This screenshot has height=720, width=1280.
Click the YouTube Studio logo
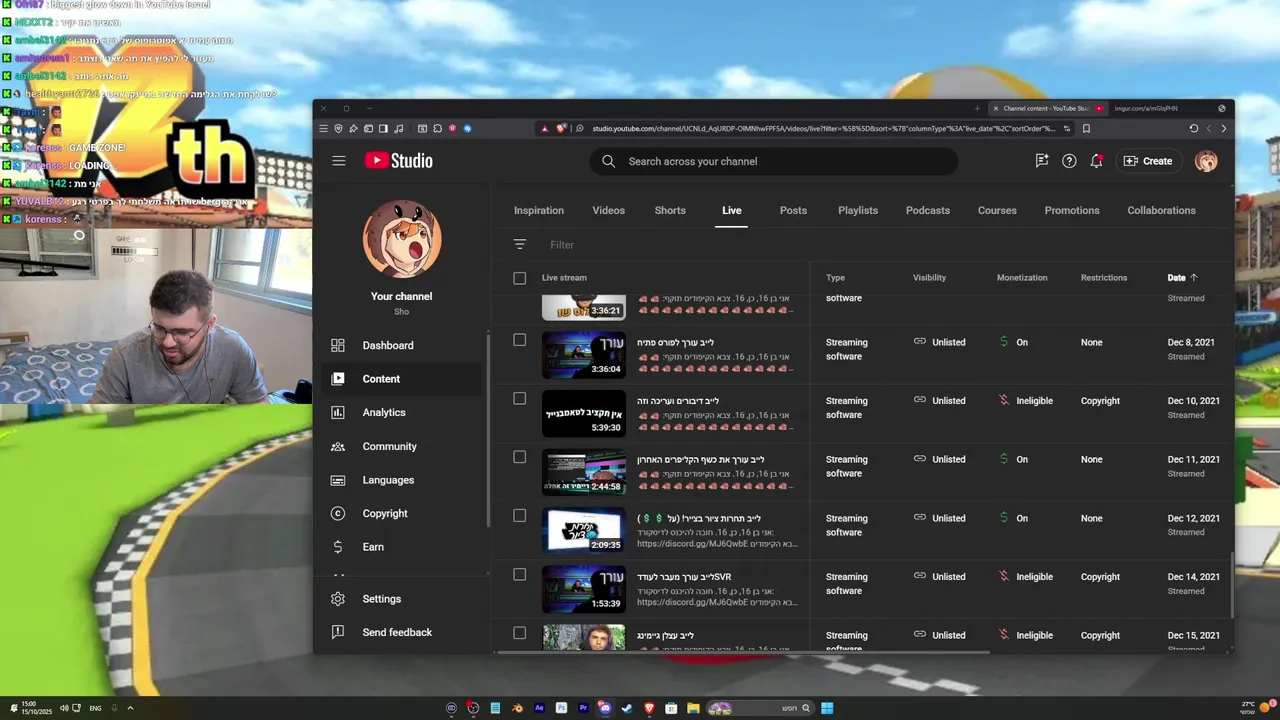click(398, 161)
